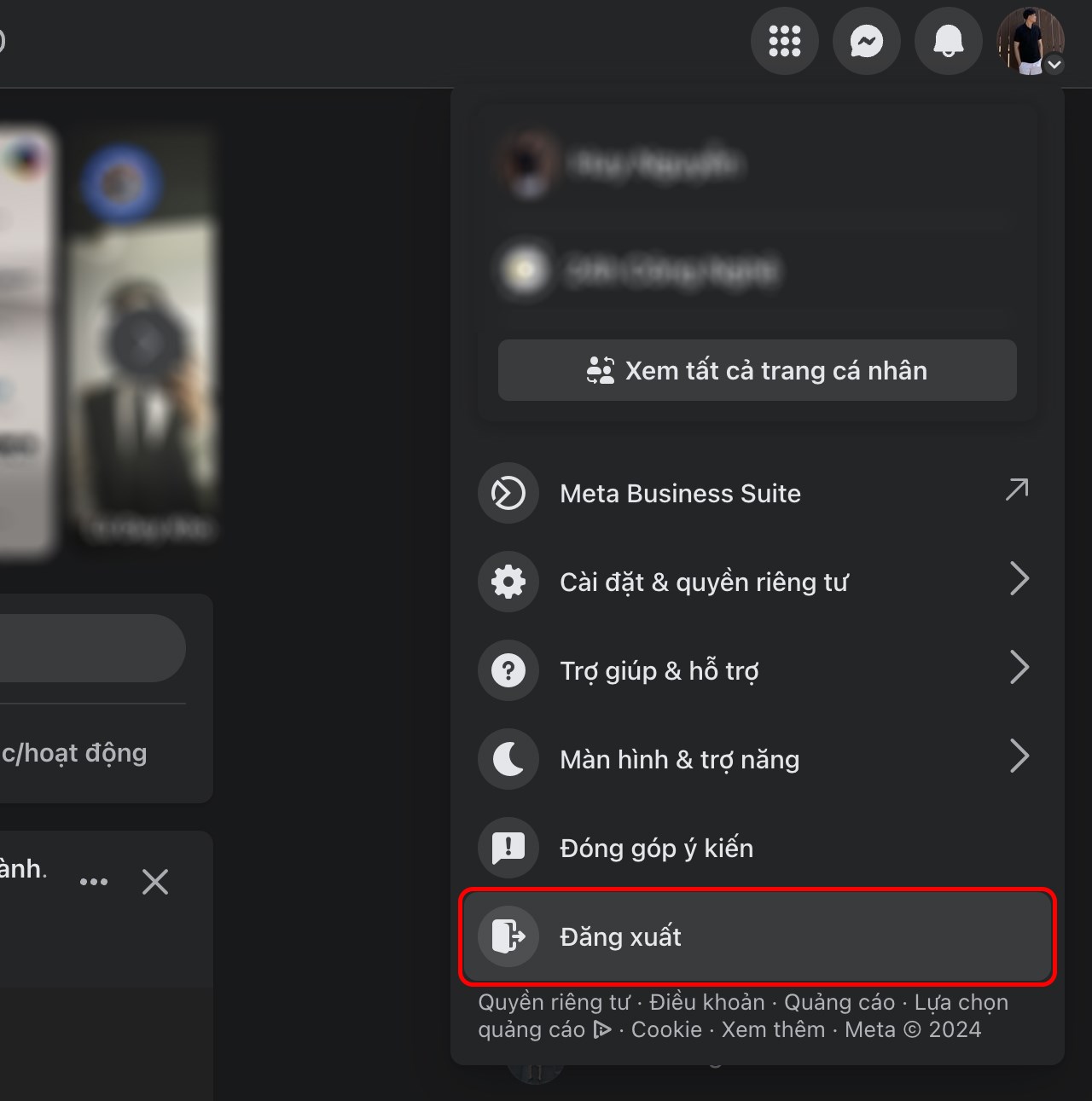Image resolution: width=1092 pixels, height=1101 pixels.
Task: Click the Xem thêm footer link
Action: 773,1029
